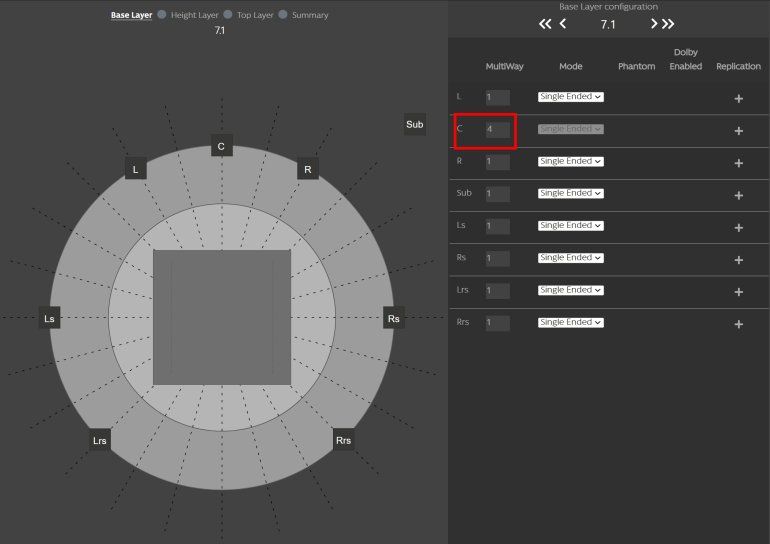
Task: Add replication for the Rrs channel
Action: tap(738, 324)
